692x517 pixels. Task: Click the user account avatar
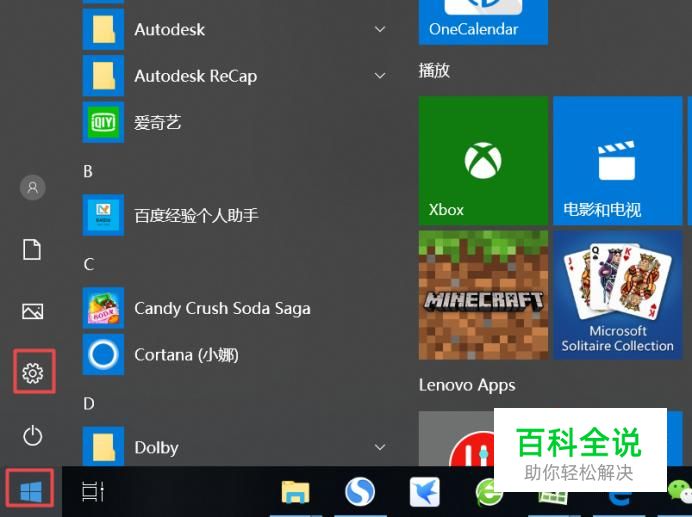click(33, 188)
